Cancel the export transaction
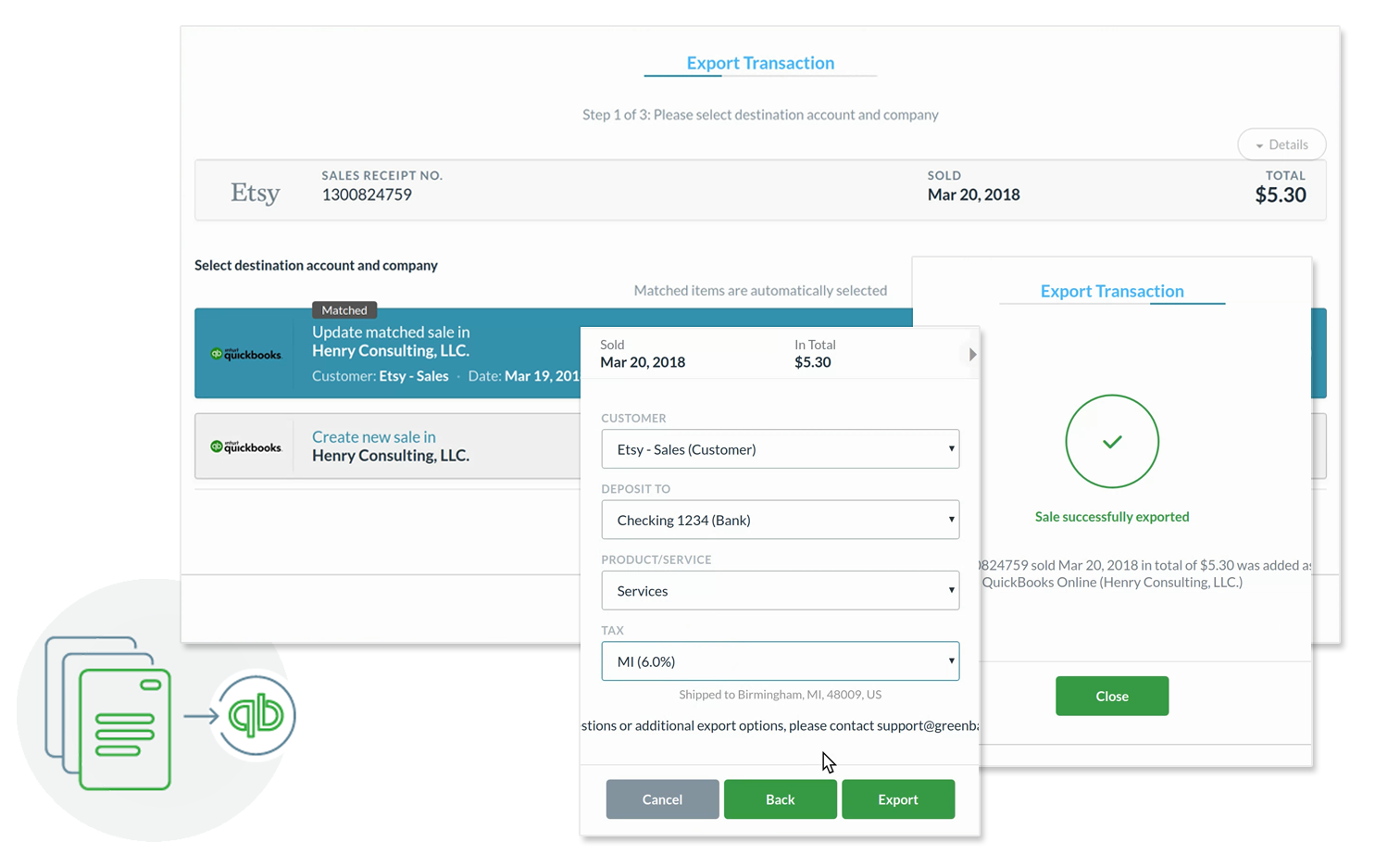 coord(662,799)
